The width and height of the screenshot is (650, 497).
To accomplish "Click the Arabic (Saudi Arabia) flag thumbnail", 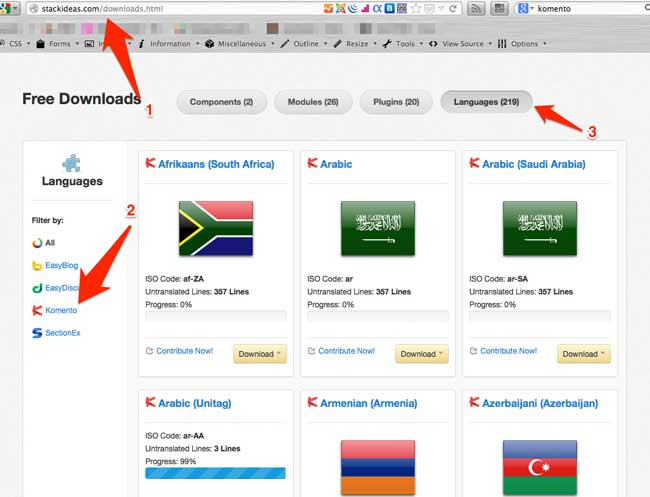I will (x=540, y=228).
